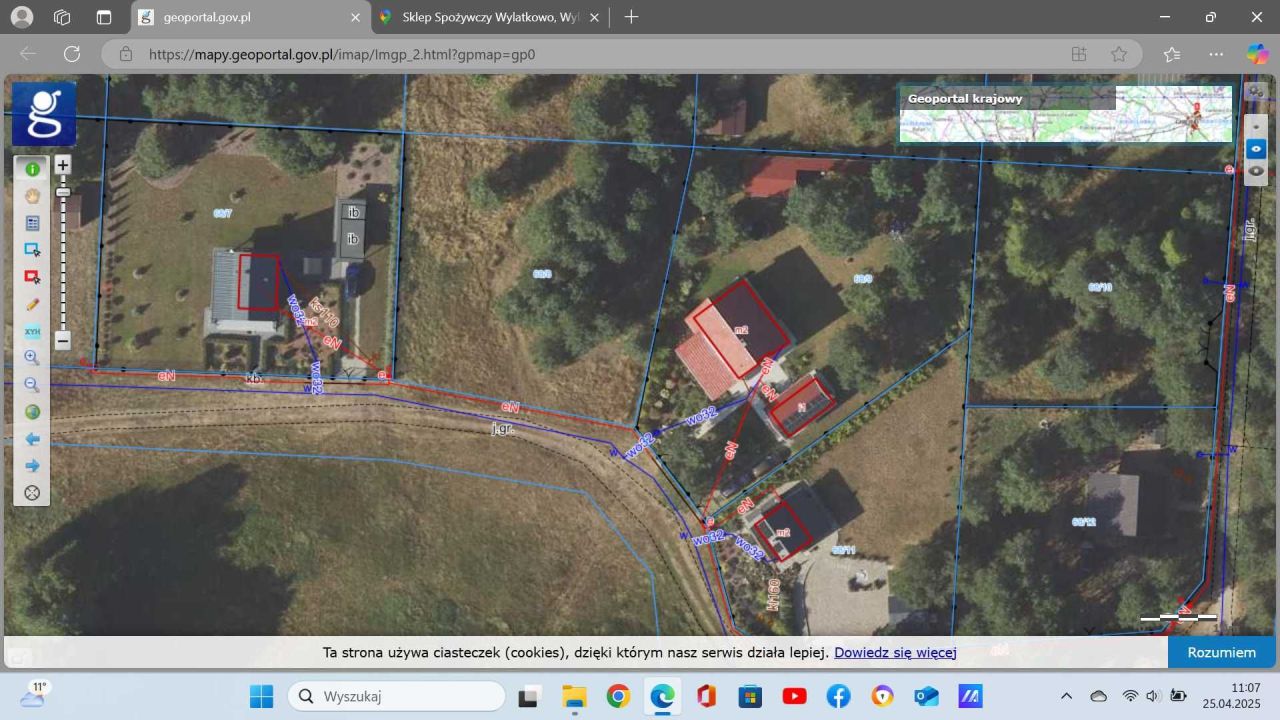
Task: Go to previous map view arrow
Action: click(32, 439)
